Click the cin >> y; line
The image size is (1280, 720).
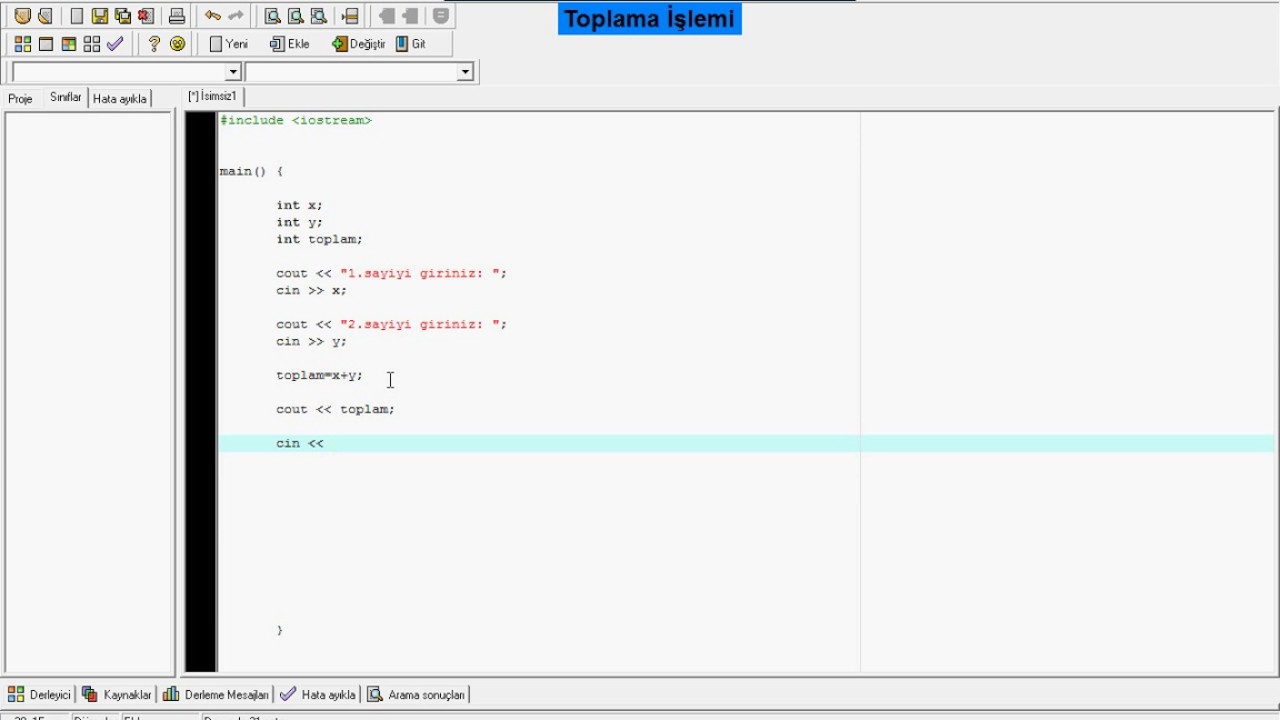tap(312, 341)
